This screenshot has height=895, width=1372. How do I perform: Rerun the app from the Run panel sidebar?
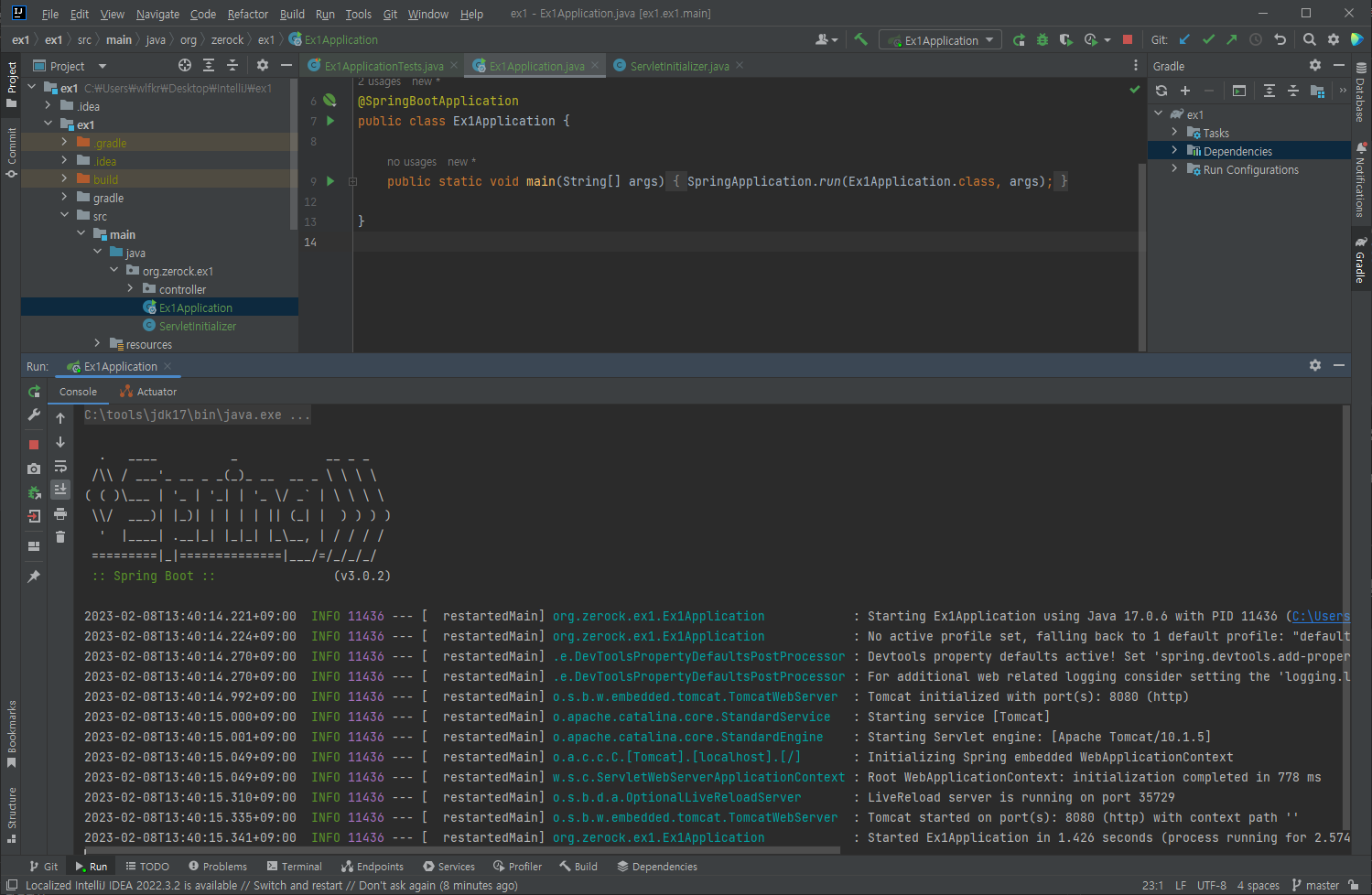[34, 391]
